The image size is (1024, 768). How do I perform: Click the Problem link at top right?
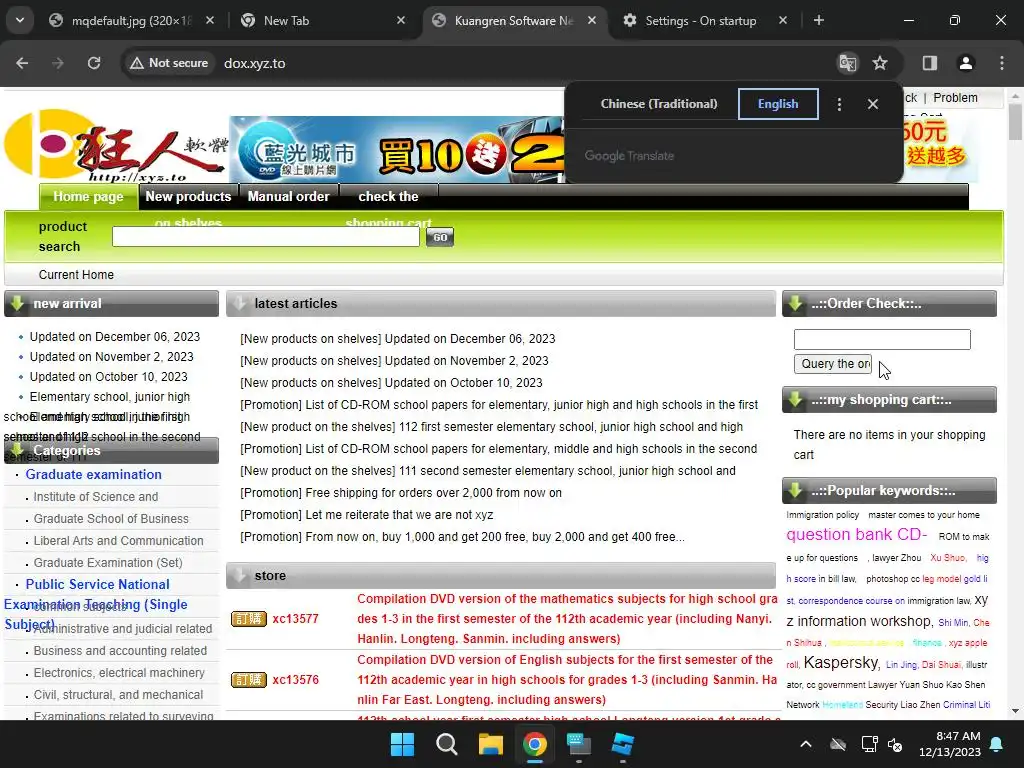tap(955, 98)
